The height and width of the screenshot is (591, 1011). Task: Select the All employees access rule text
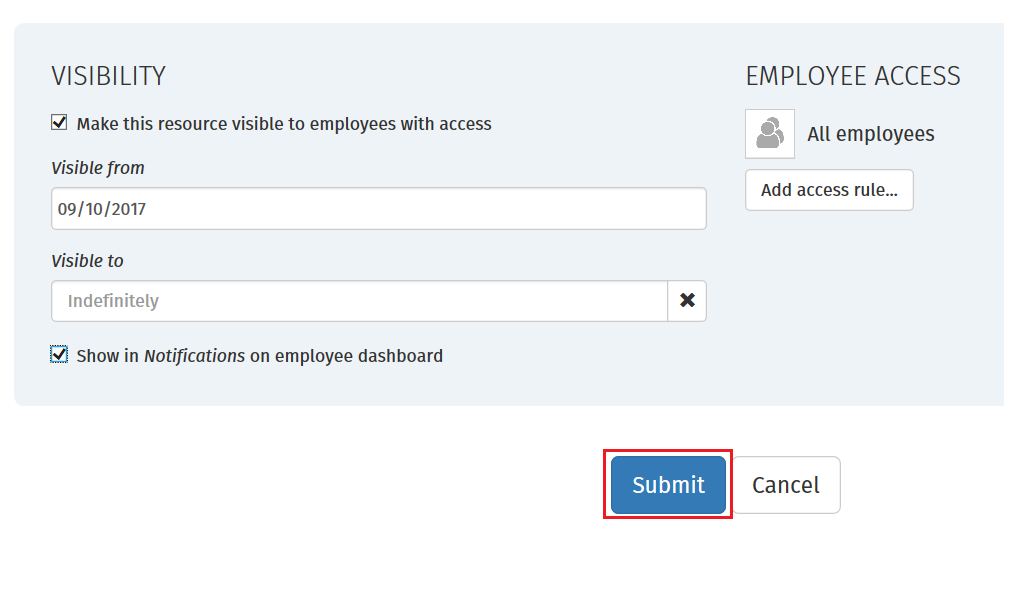point(870,134)
